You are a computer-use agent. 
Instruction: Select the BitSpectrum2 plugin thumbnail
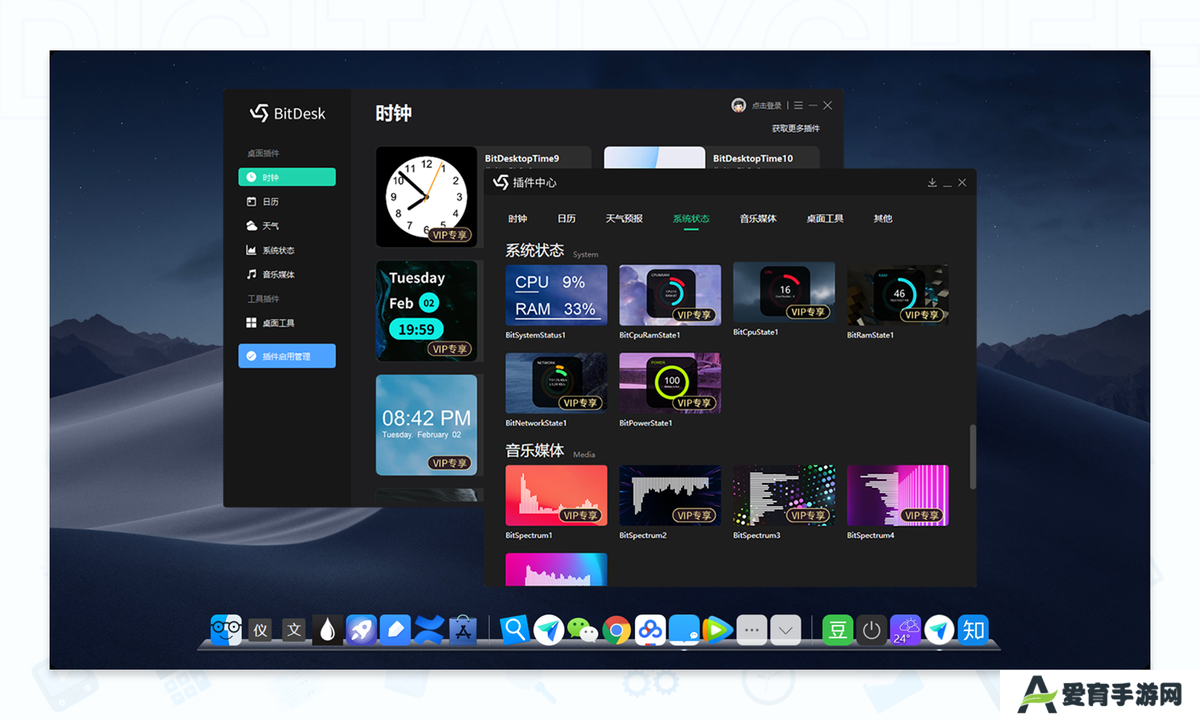tap(670, 495)
